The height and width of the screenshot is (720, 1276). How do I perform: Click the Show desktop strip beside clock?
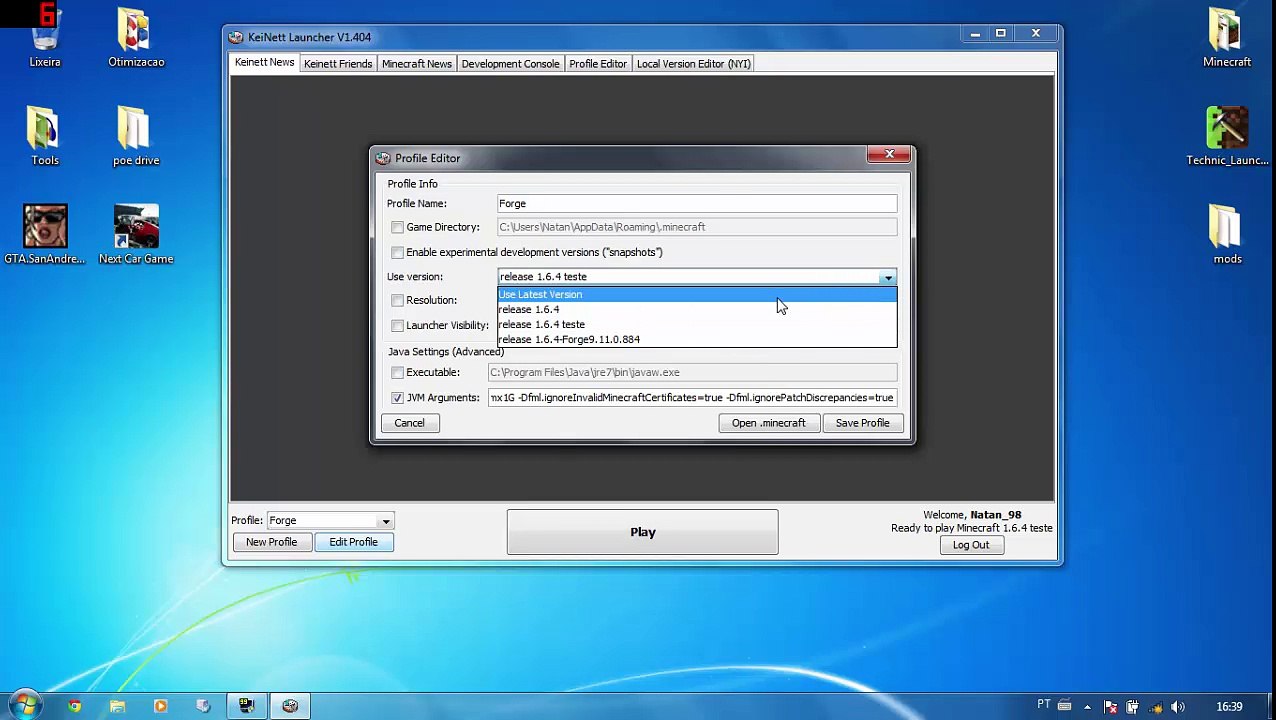[1269, 706]
